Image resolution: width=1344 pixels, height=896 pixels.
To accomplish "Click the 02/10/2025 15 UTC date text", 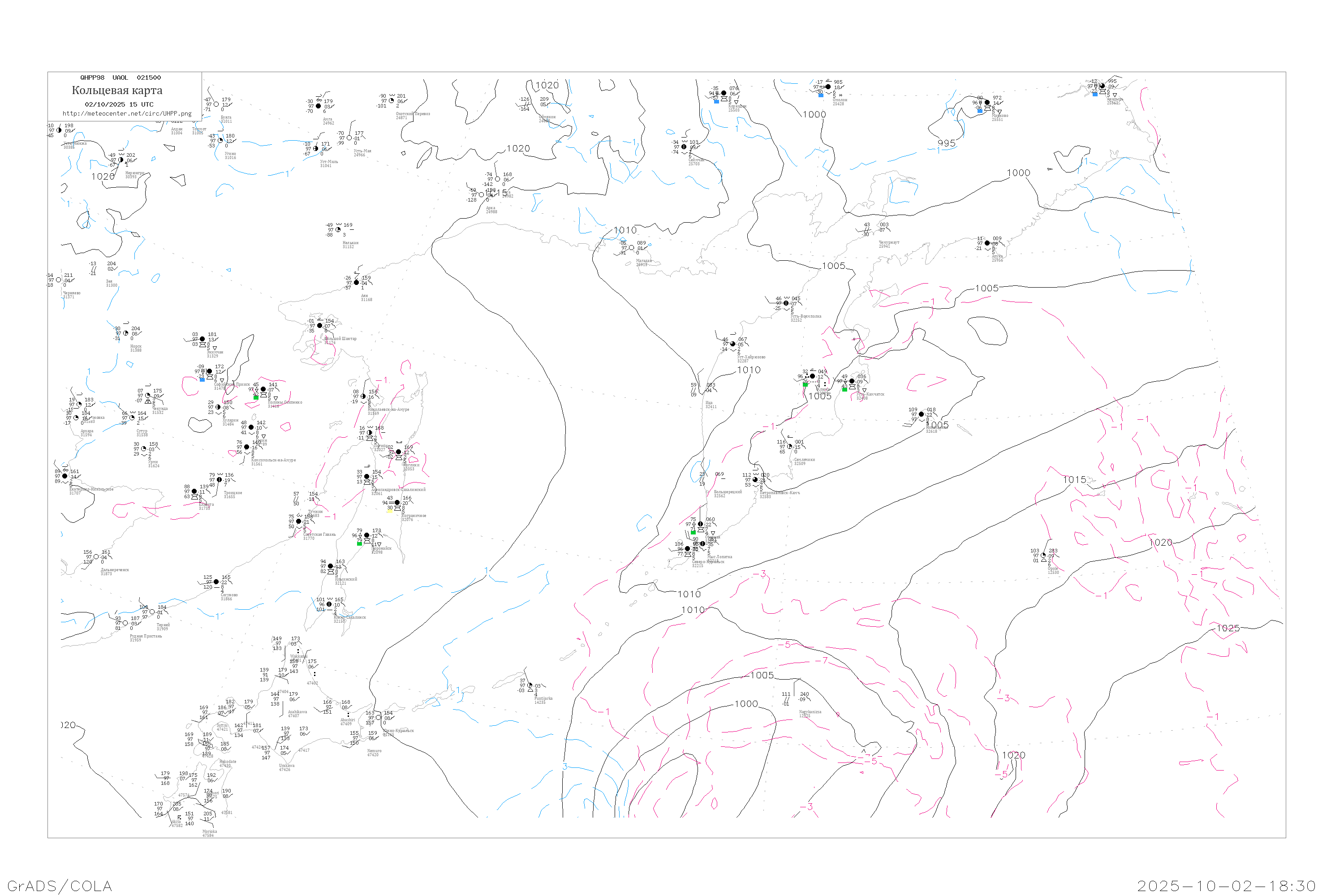I will [119, 104].
